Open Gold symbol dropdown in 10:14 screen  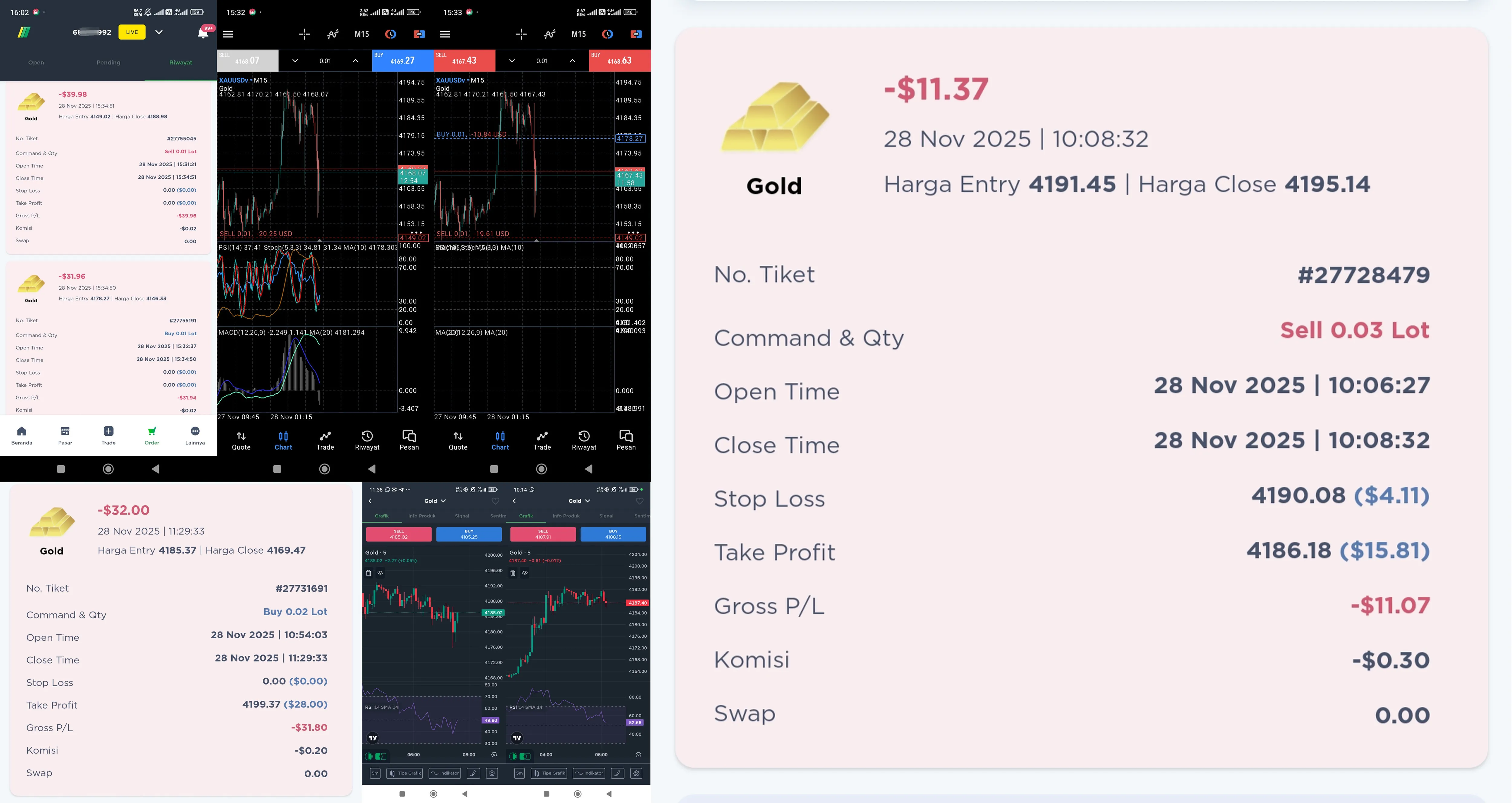(579, 501)
